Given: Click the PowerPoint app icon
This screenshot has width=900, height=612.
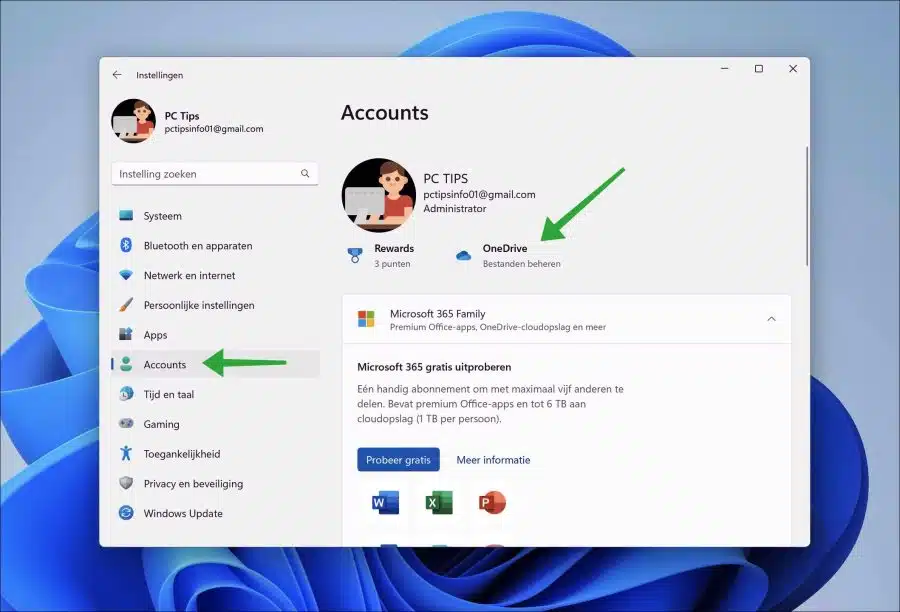Looking at the screenshot, I should tap(492, 502).
